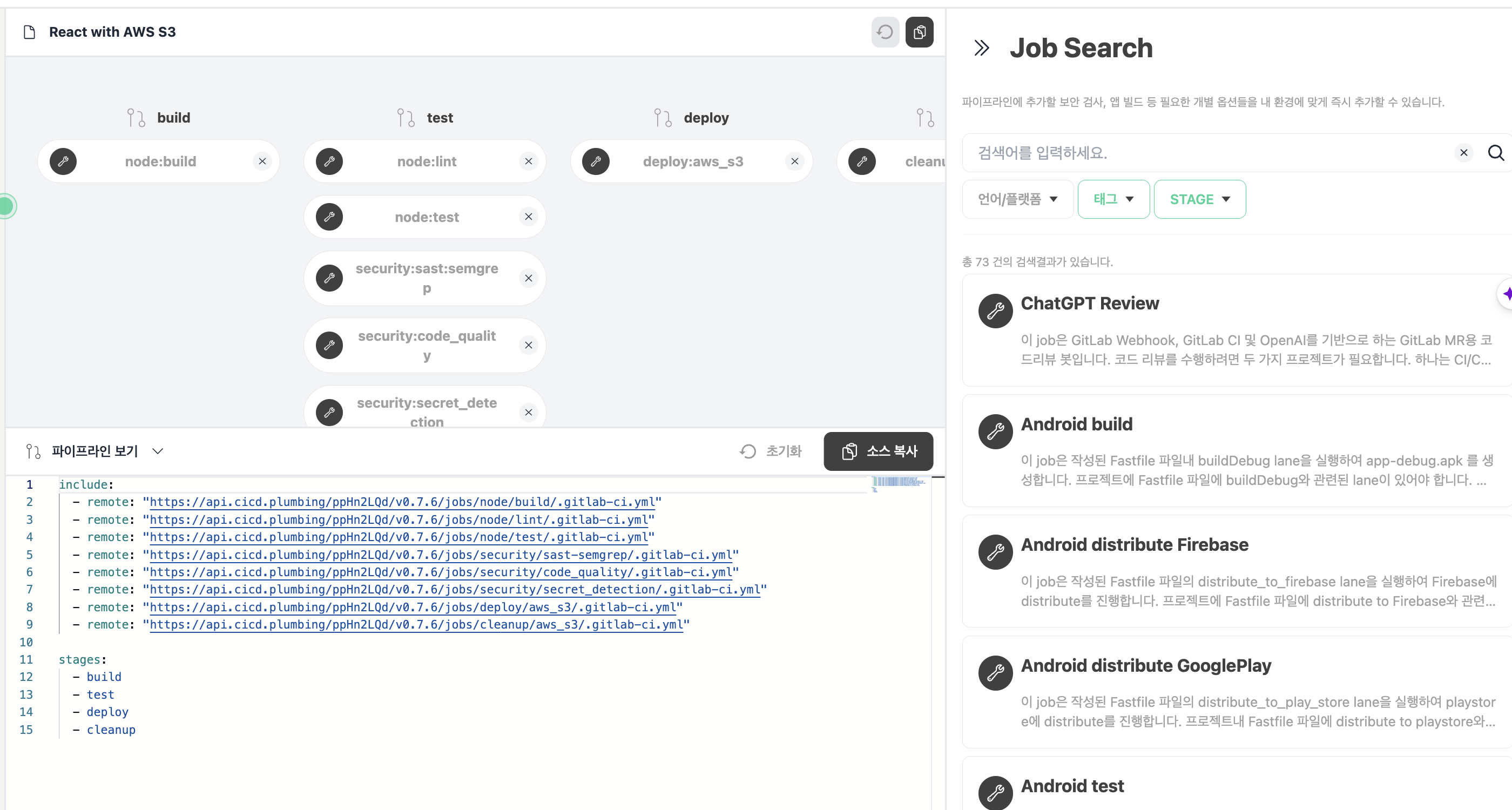Image resolution: width=1512 pixels, height=810 pixels.
Task: Click the 초기화 reset button
Action: 771,451
